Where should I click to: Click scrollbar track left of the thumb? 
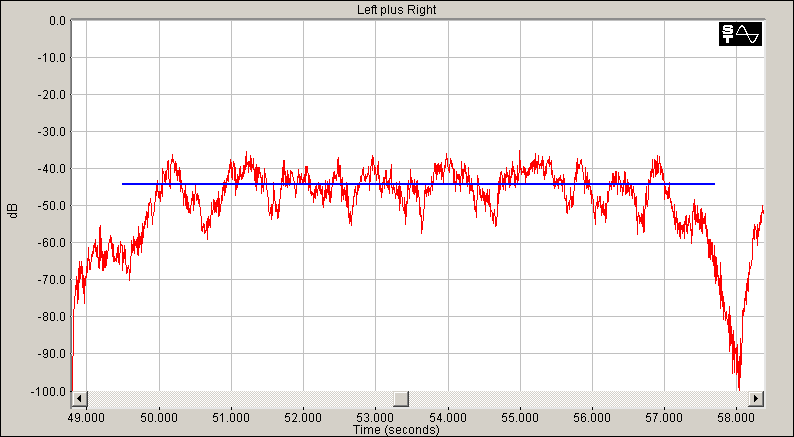pyautogui.click(x=240, y=398)
